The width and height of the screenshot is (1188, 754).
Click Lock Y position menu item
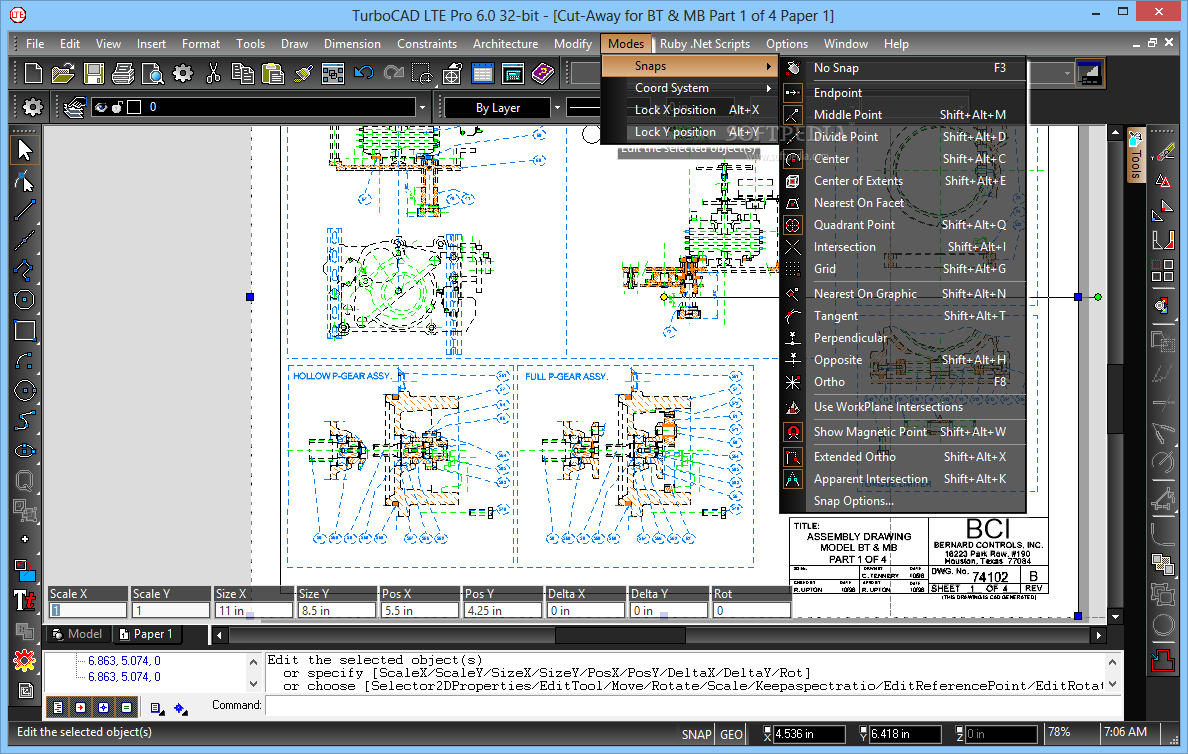click(689, 132)
